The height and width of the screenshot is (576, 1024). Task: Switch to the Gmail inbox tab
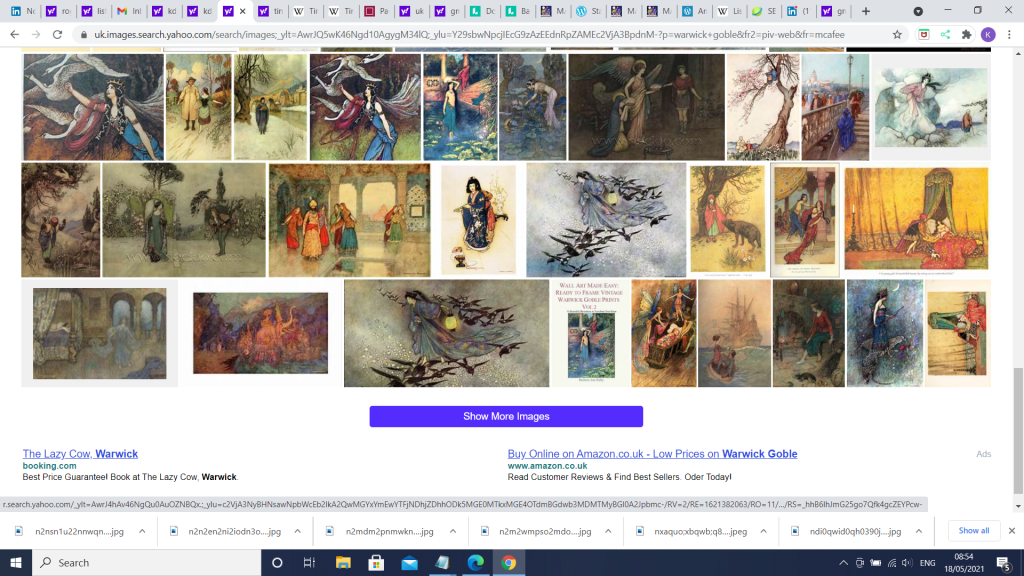pyautogui.click(x=128, y=11)
